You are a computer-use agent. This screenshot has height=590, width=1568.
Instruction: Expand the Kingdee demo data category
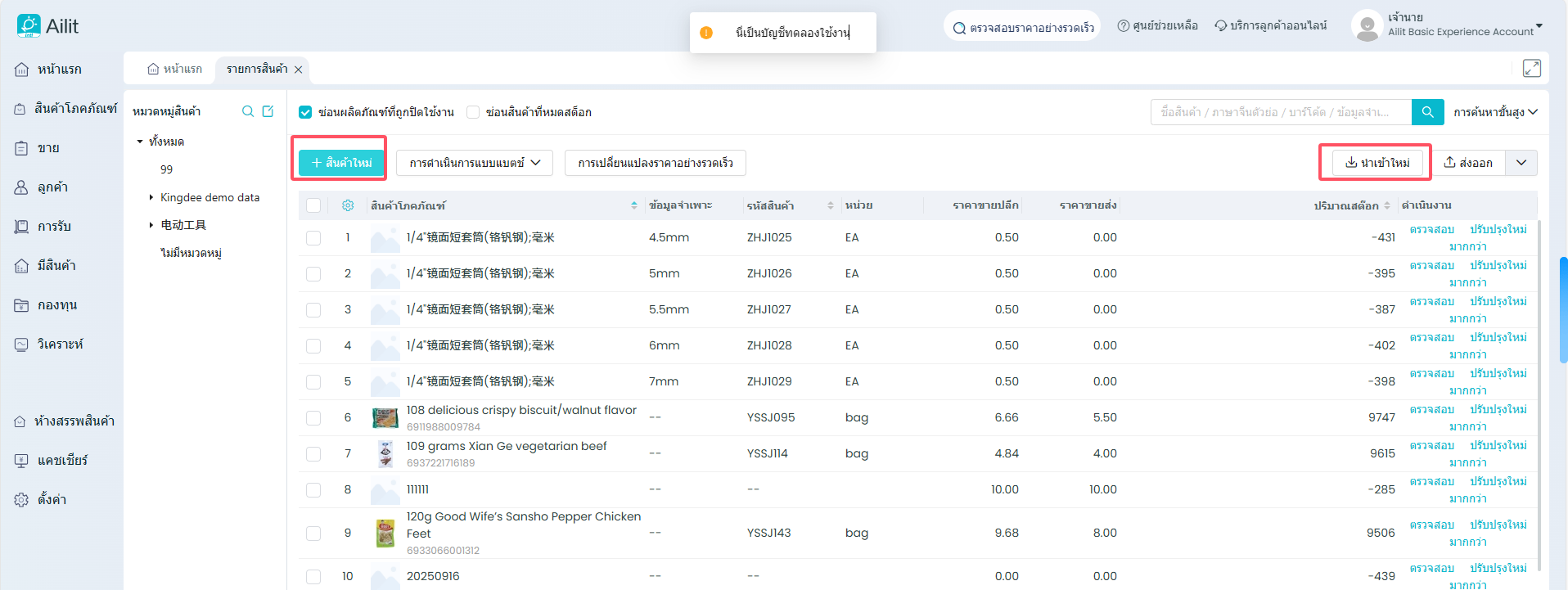pos(151,197)
